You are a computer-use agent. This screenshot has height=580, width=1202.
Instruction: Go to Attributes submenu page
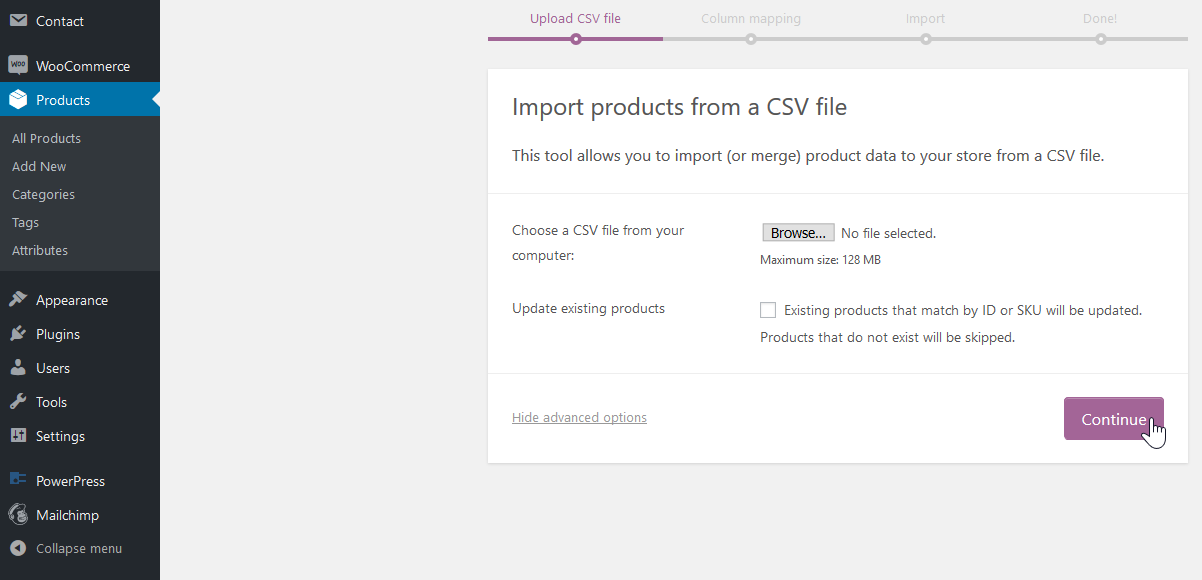(x=40, y=250)
